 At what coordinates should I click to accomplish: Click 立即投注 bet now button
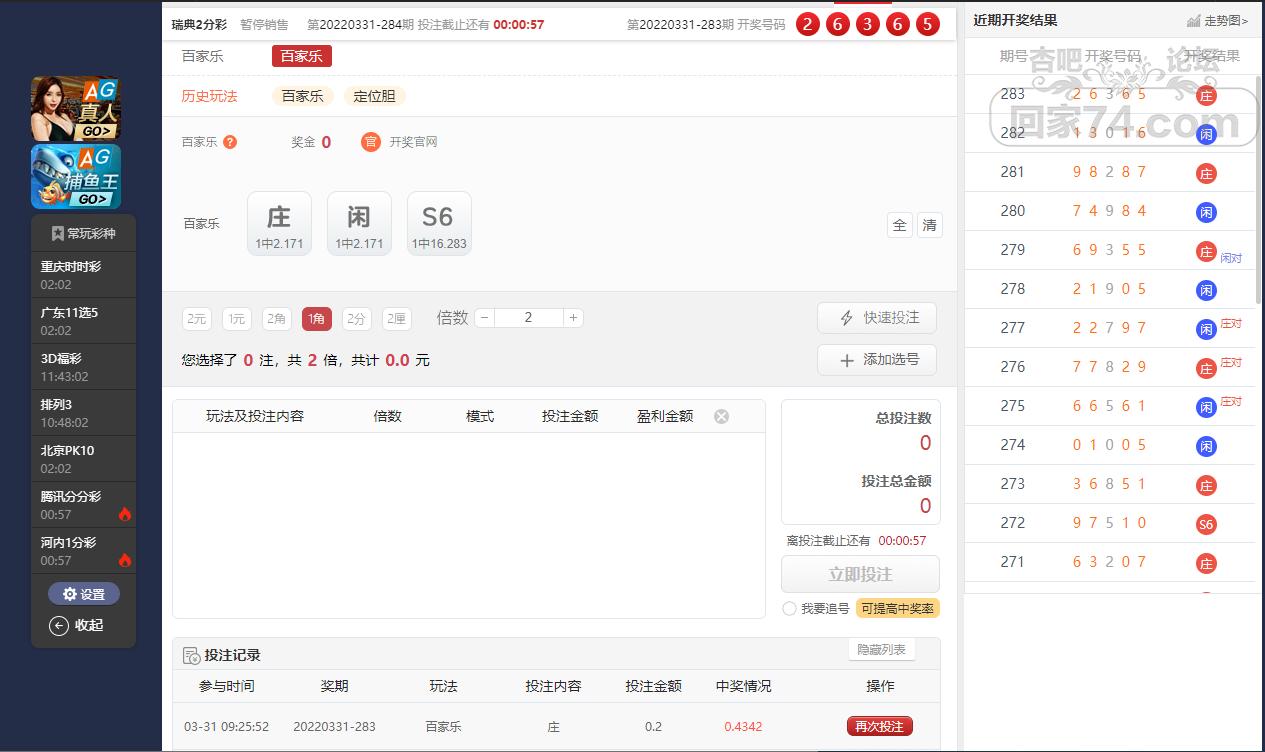point(860,574)
